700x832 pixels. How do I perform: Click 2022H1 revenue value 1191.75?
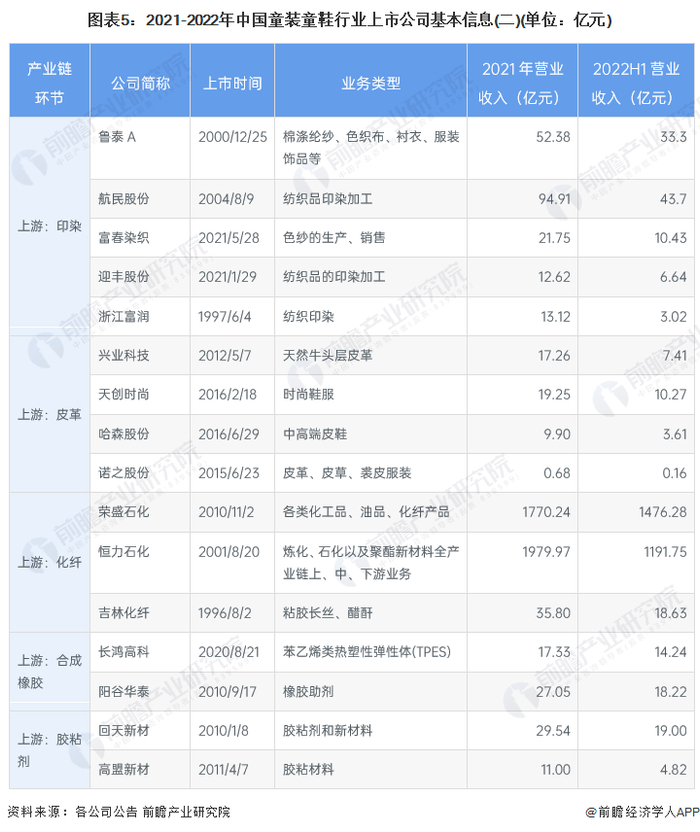pyautogui.click(x=665, y=552)
